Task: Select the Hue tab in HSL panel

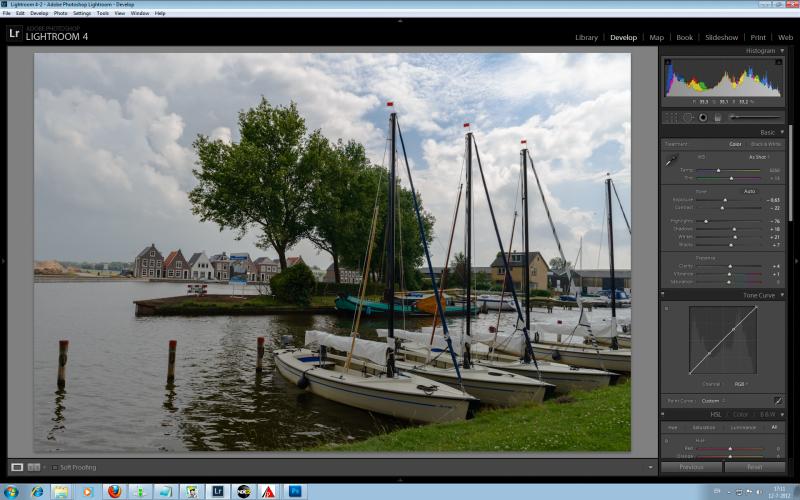Action: click(x=672, y=428)
